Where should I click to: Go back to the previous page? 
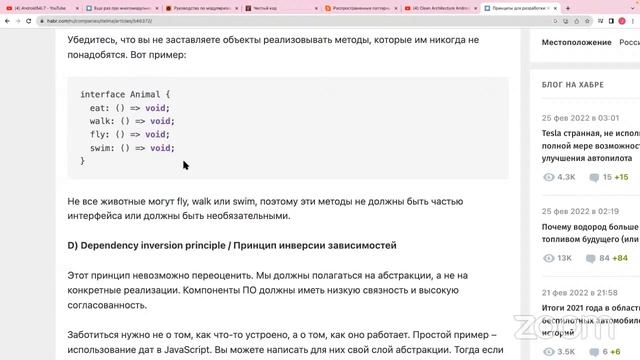[x=7, y=21]
